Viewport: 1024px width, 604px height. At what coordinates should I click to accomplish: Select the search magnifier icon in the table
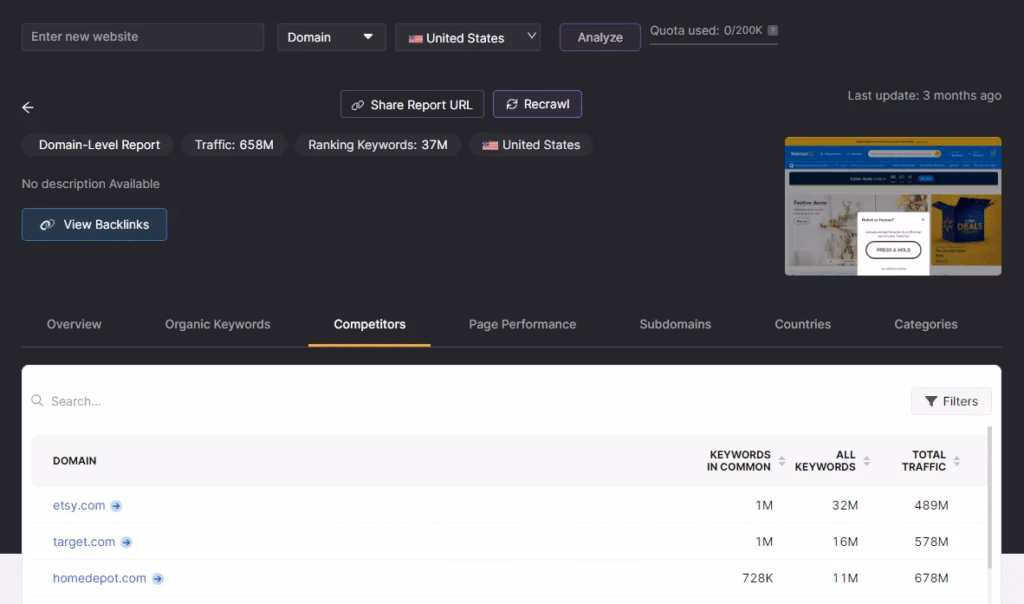(37, 400)
